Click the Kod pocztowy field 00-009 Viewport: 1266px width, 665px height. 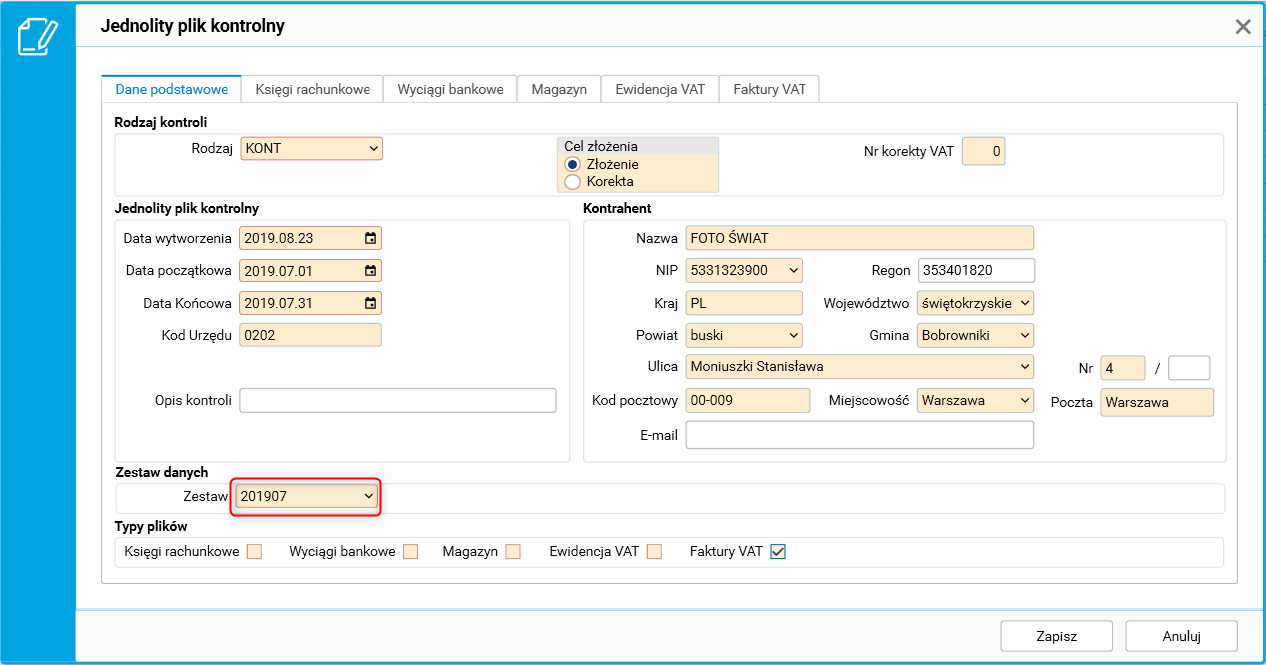tap(748, 400)
